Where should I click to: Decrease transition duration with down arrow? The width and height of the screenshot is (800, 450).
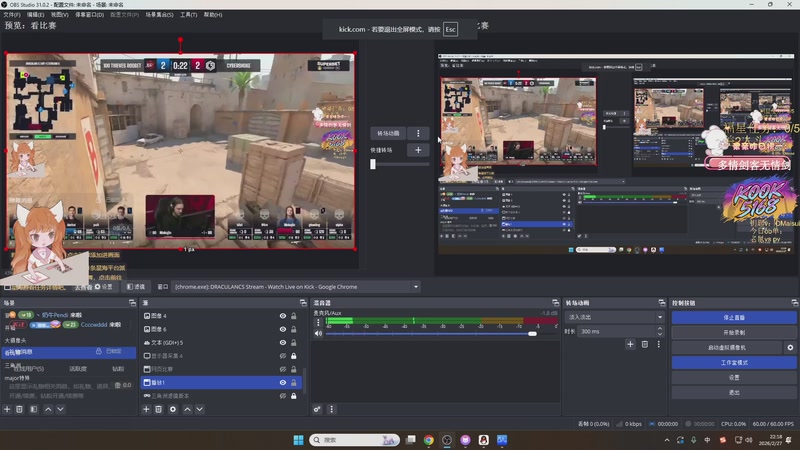tap(660, 334)
